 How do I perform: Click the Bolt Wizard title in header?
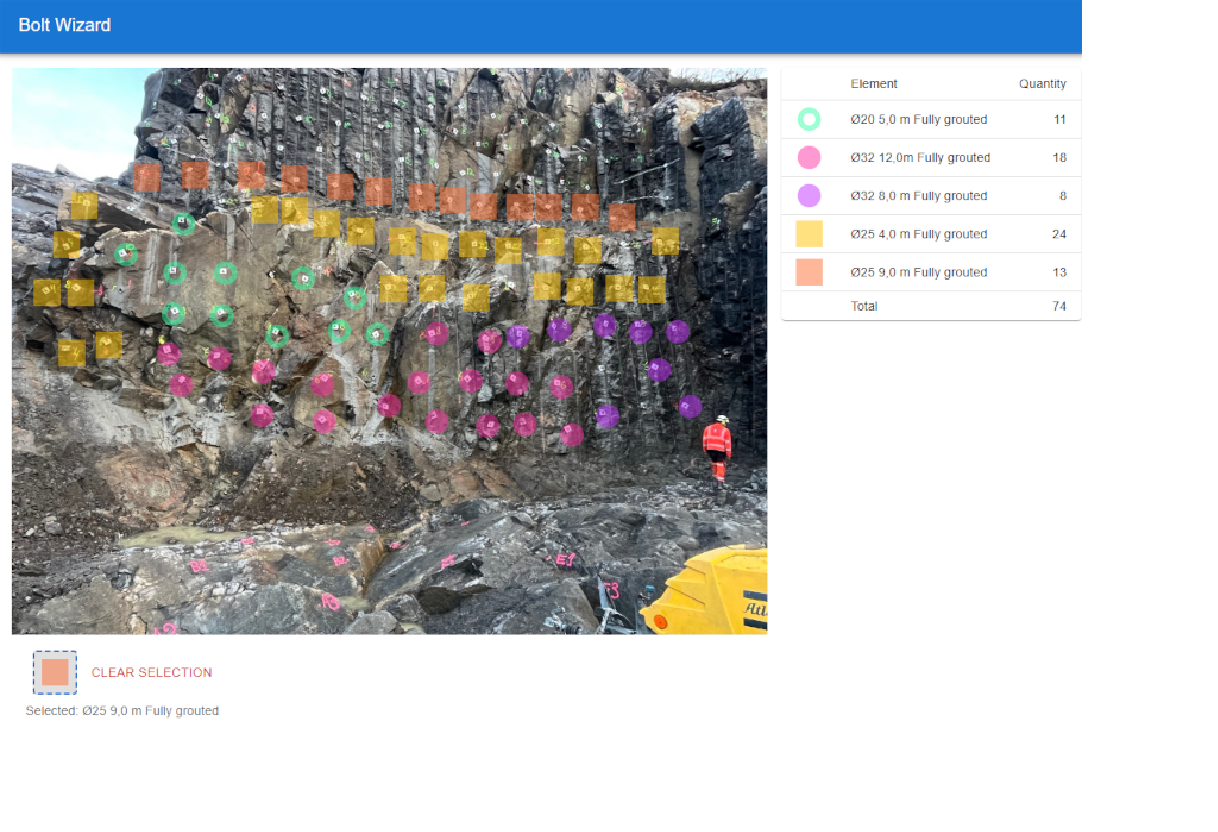(x=65, y=25)
